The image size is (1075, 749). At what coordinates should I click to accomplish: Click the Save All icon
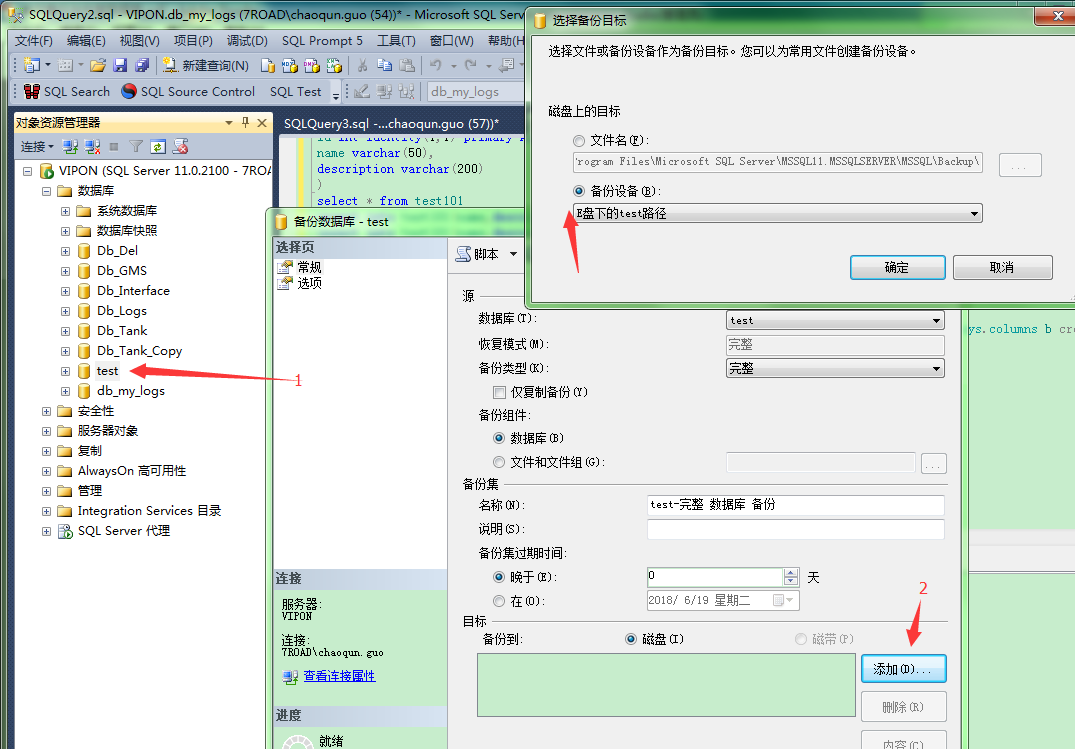tap(142, 65)
